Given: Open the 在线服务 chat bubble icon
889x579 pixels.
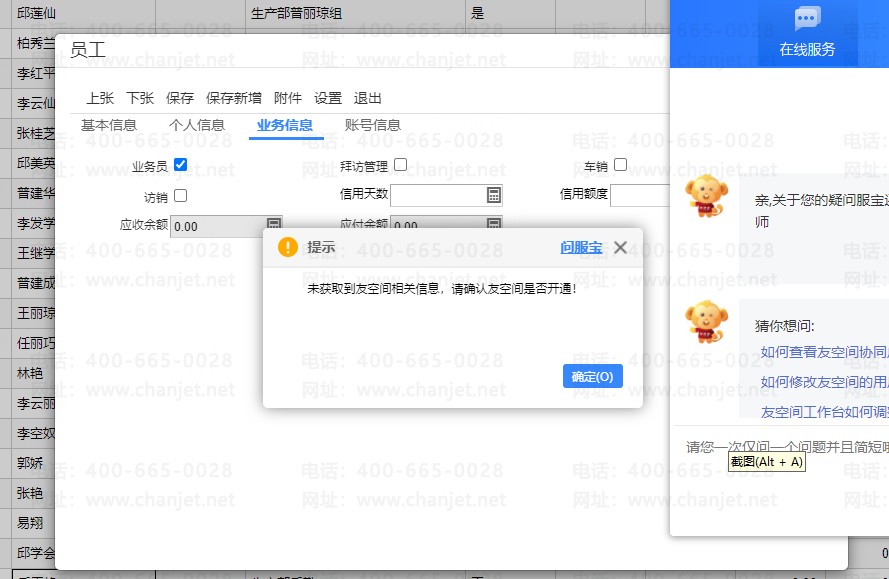Looking at the screenshot, I should point(807,19).
